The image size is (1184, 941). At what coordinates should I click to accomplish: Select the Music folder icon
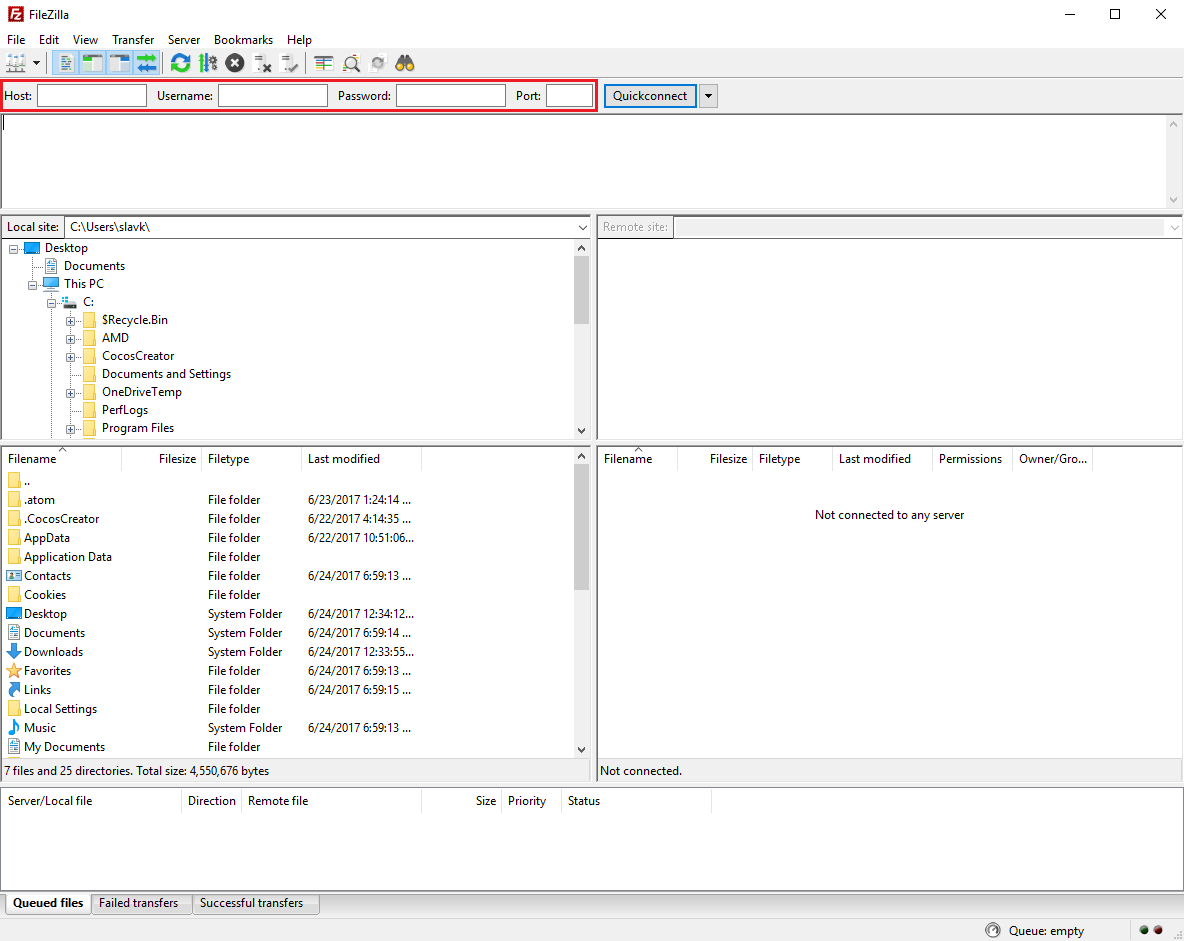14,727
